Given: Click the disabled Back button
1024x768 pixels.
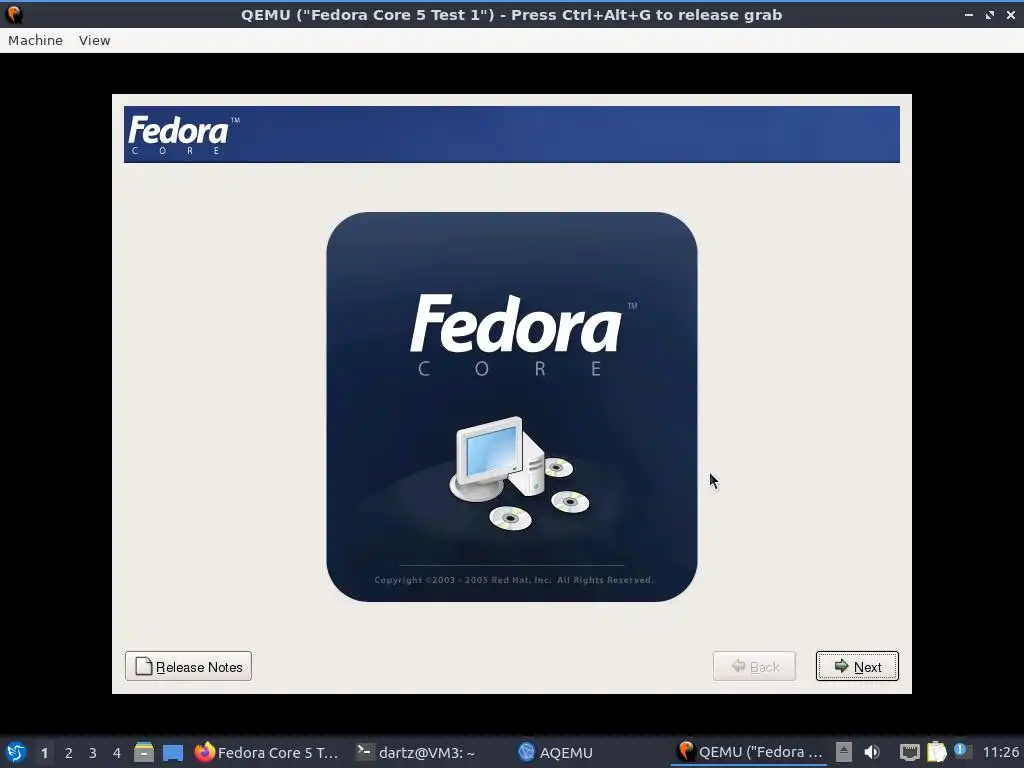Looking at the screenshot, I should (x=754, y=666).
